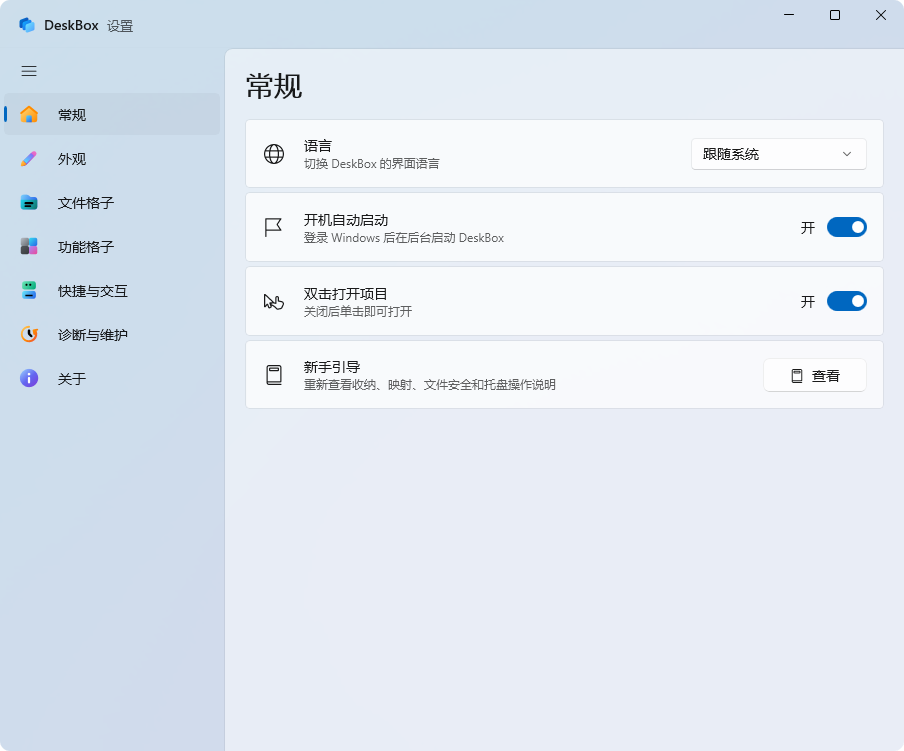Click the orange house icon for 常规
Image resolution: width=904 pixels, height=751 pixels.
pyautogui.click(x=29, y=114)
